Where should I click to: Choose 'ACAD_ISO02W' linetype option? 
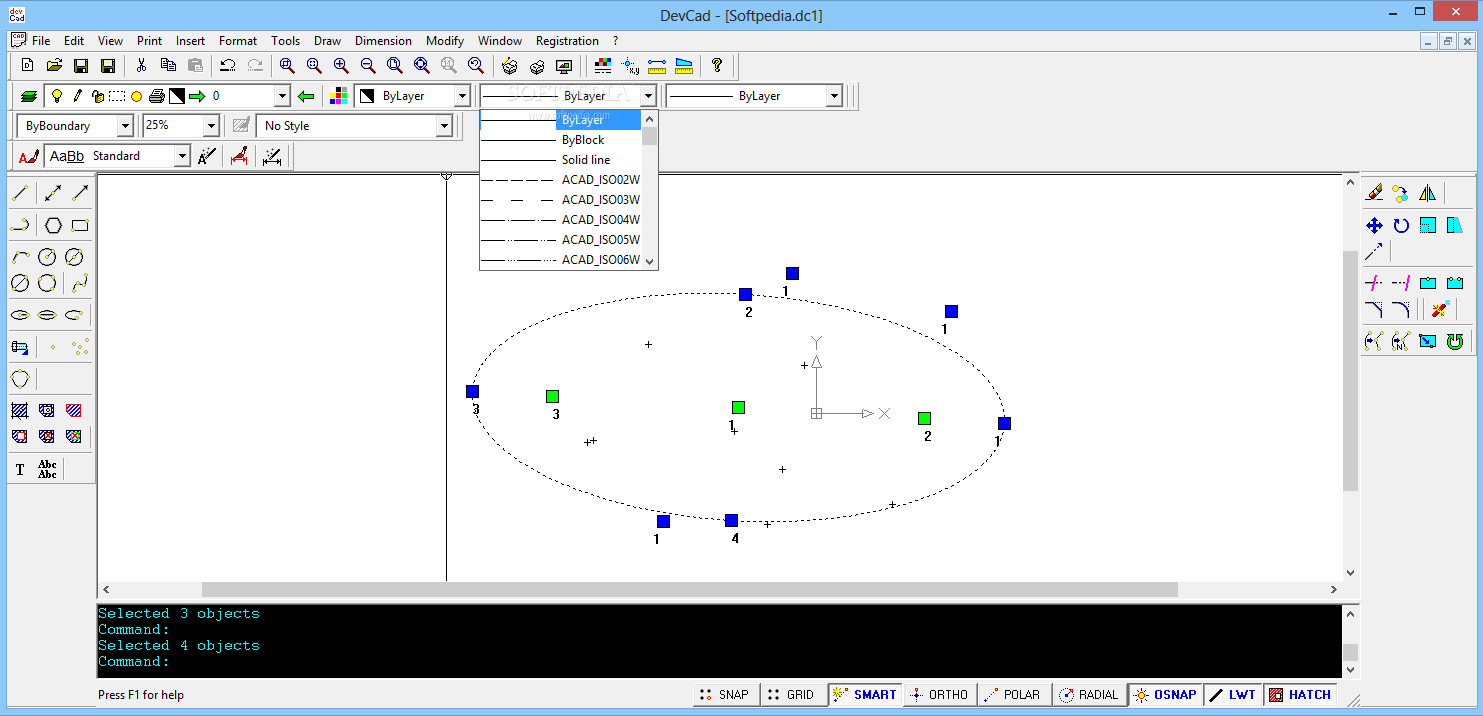click(x=561, y=180)
